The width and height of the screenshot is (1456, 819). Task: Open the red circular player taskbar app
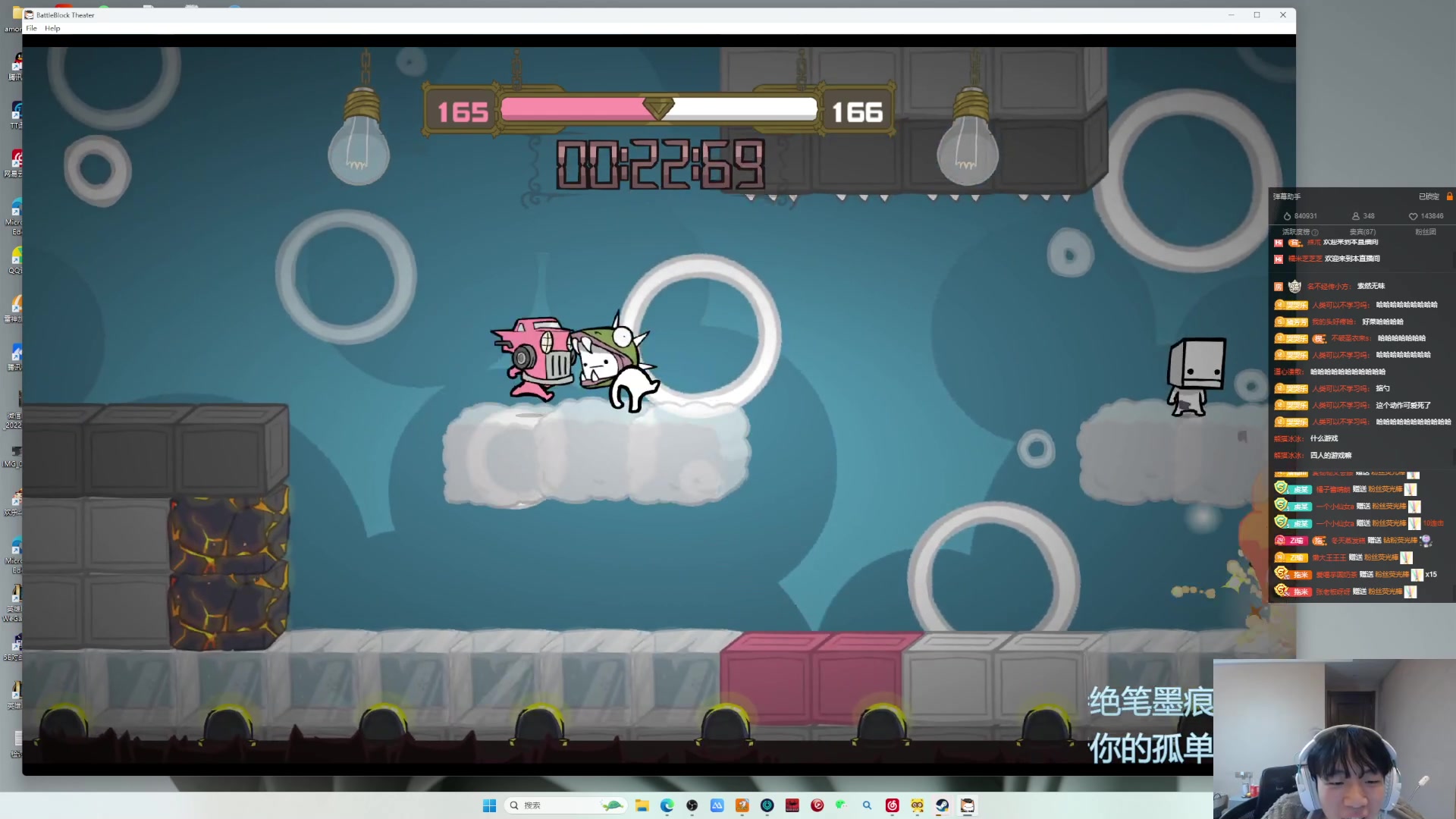tap(817, 805)
